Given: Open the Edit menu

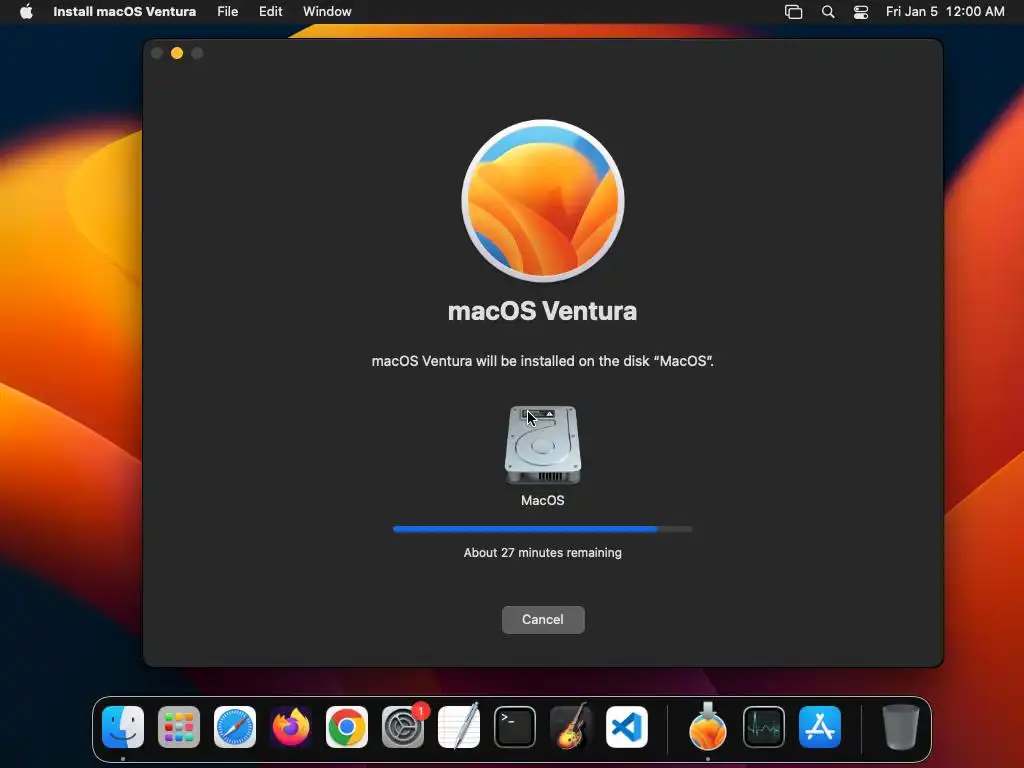Looking at the screenshot, I should (x=270, y=11).
